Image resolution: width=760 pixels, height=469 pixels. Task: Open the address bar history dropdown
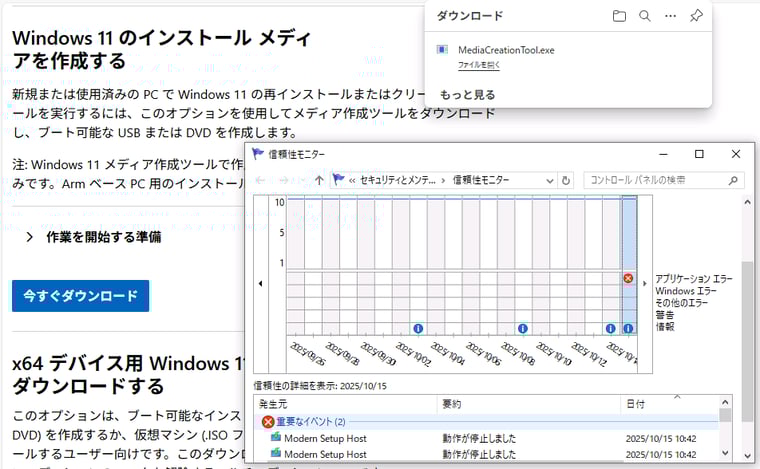549,181
